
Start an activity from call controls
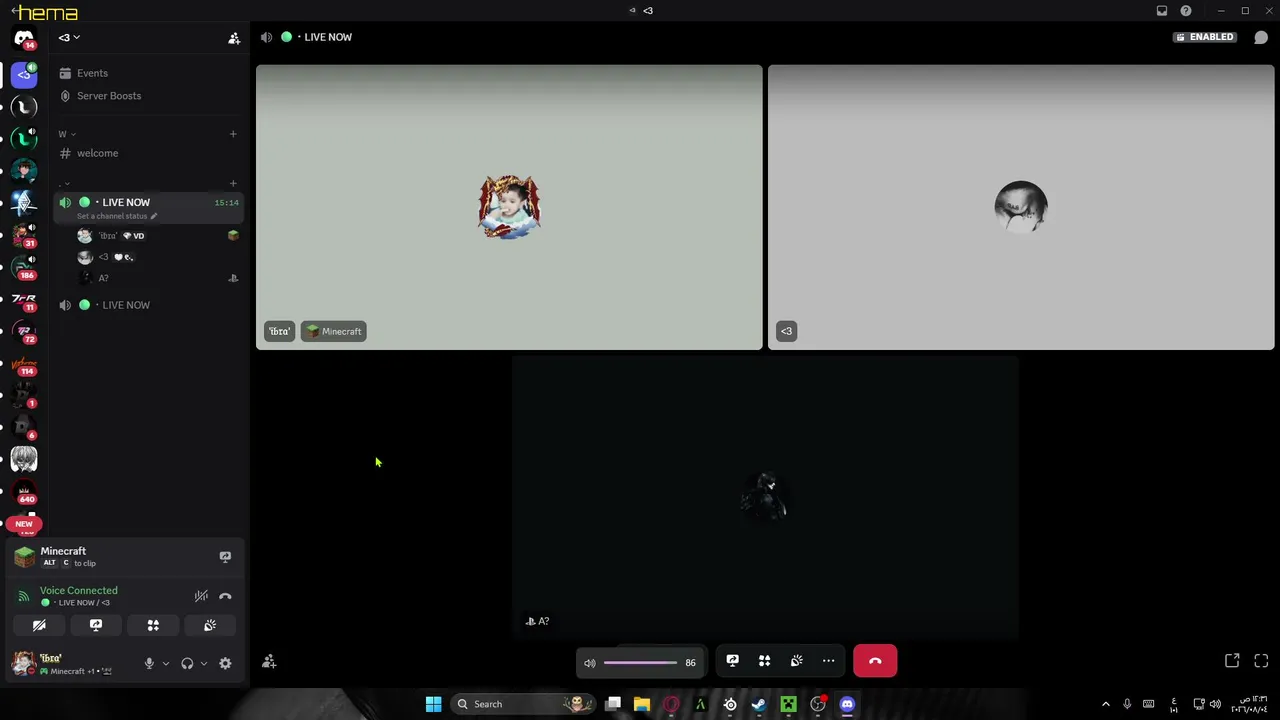click(x=764, y=661)
